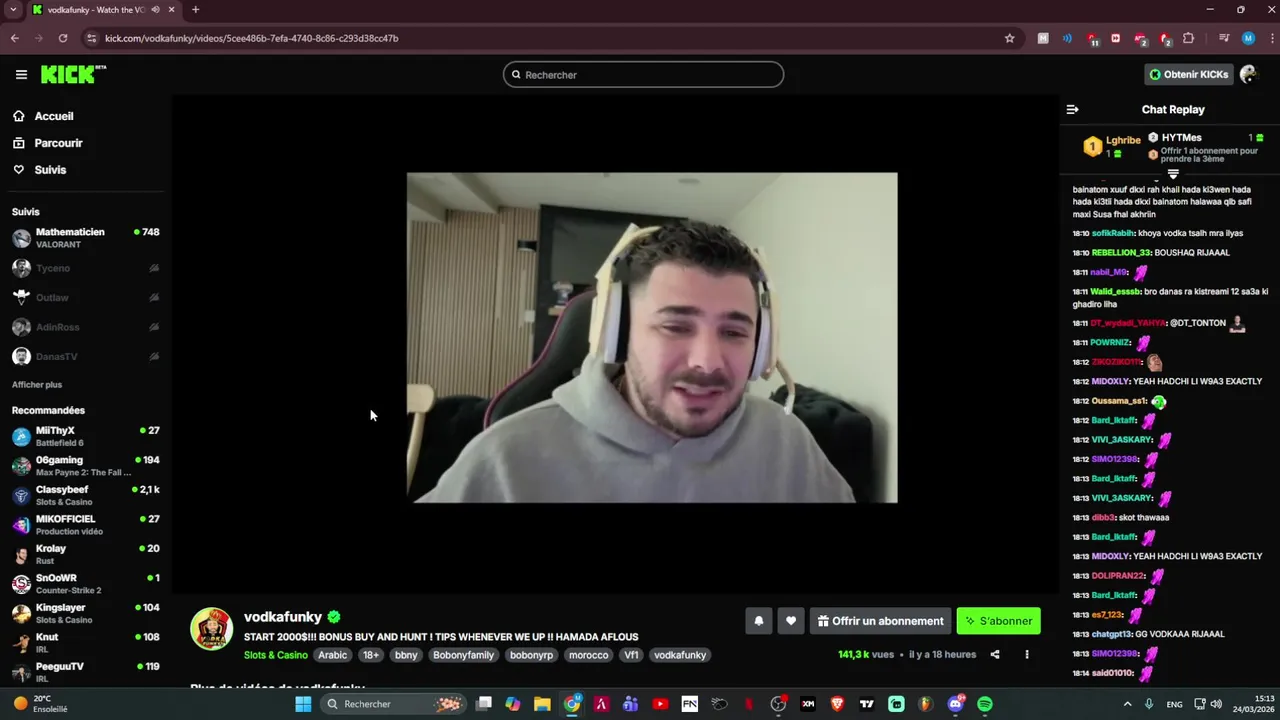The height and width of the screenshot is (720, 1280).
Task: Click REBELLION_33 username in chat
Action: coord(1121,253)
